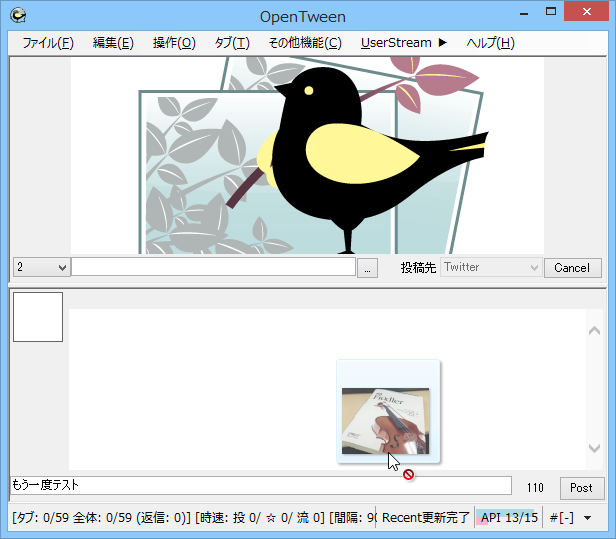Click the OpenTween app icon in title bar
616x539 pixels.
tap(18, 15)
